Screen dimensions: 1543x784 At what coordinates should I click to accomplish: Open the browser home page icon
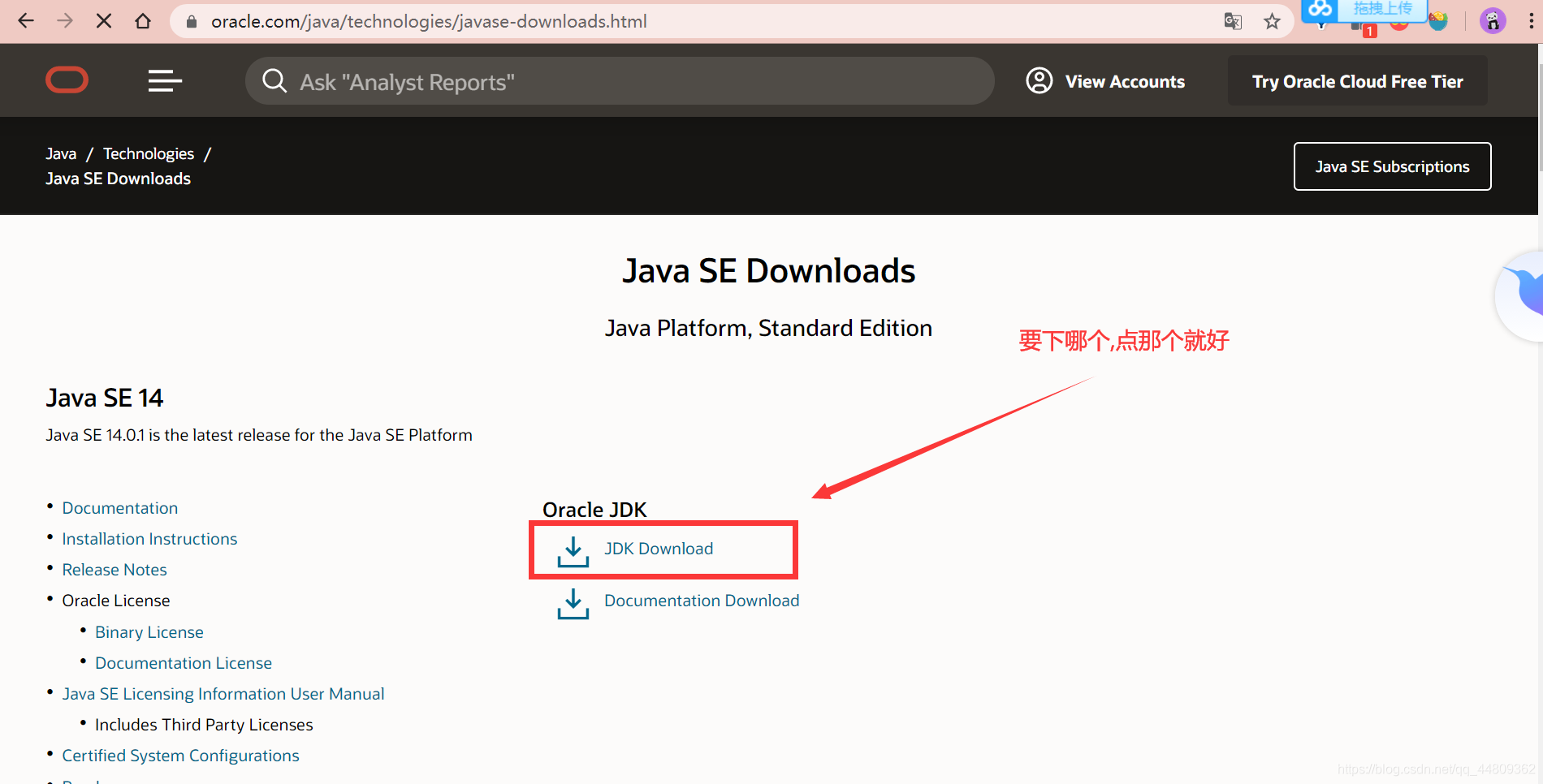coord(143,21)
